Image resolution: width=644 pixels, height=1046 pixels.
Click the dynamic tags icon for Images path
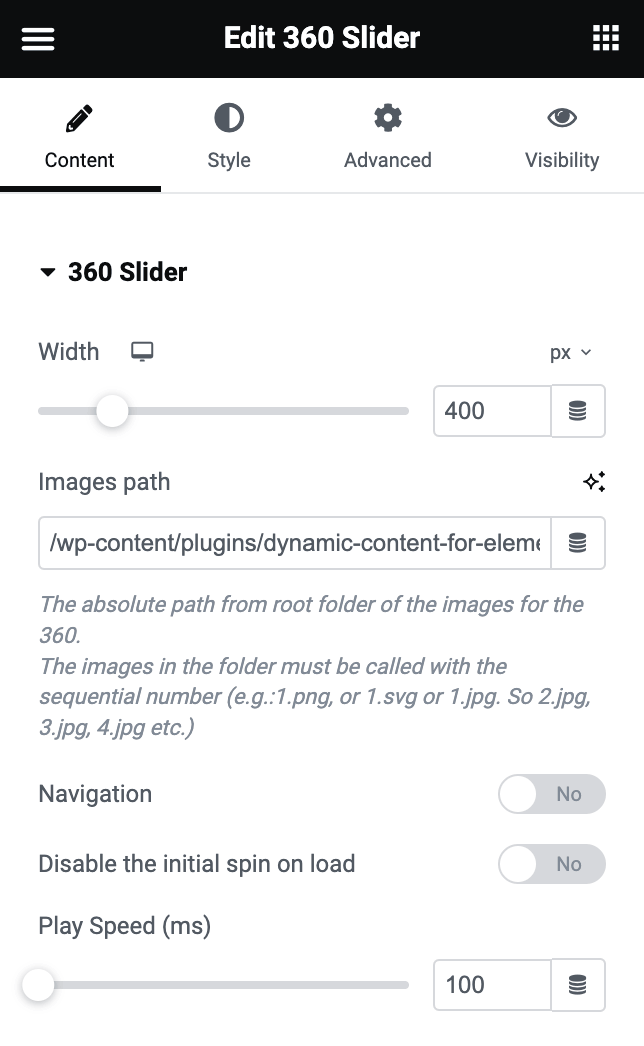(x=578, y=543)
